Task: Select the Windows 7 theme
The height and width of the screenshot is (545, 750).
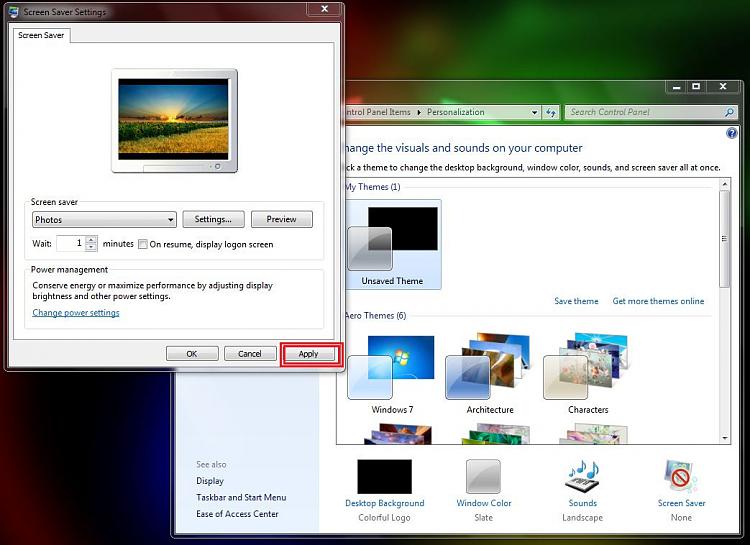Action: click(x=392, y=375)
